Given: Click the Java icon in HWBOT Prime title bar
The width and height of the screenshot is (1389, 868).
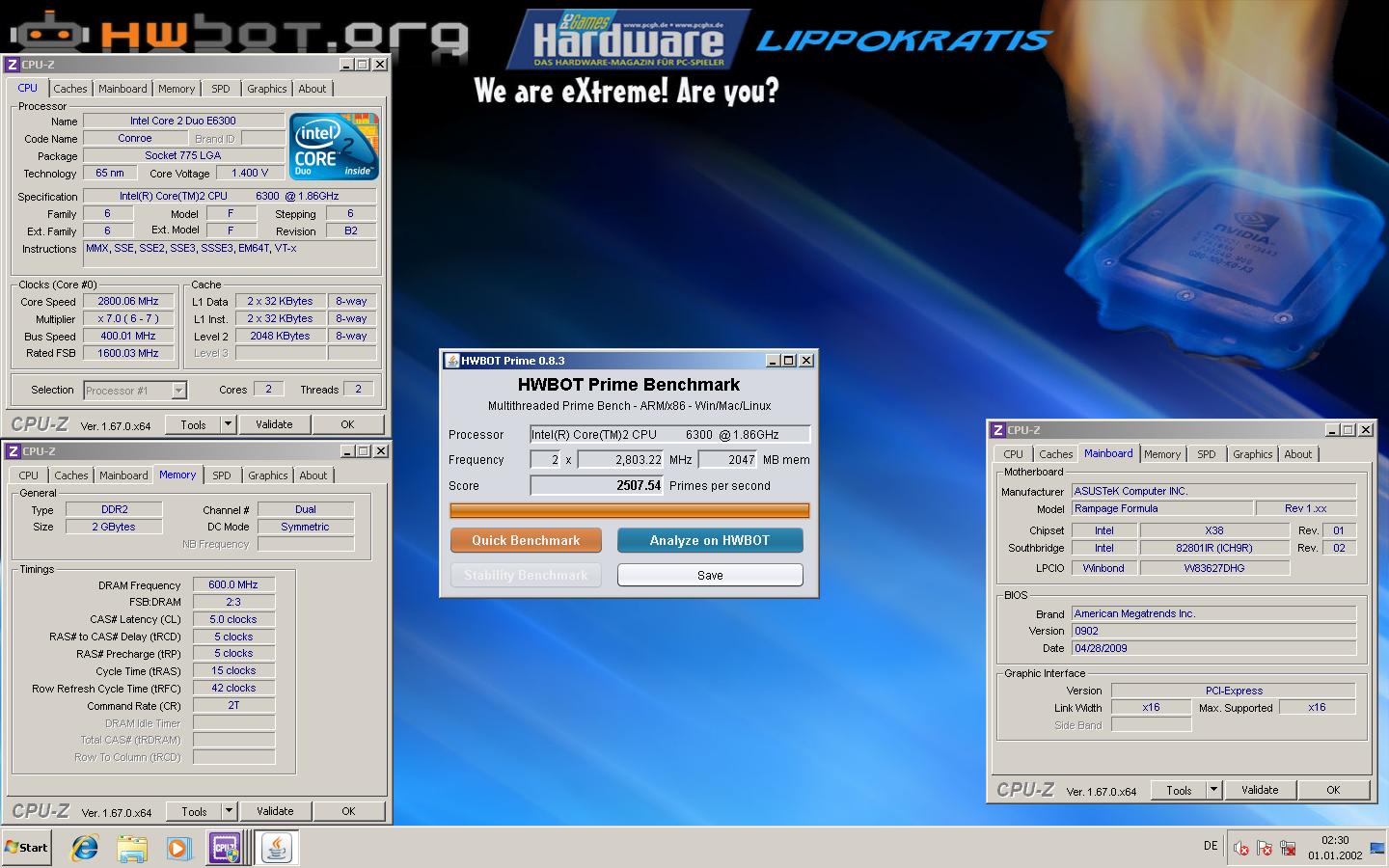Looking at the screenshot, I should coord(451,361).
